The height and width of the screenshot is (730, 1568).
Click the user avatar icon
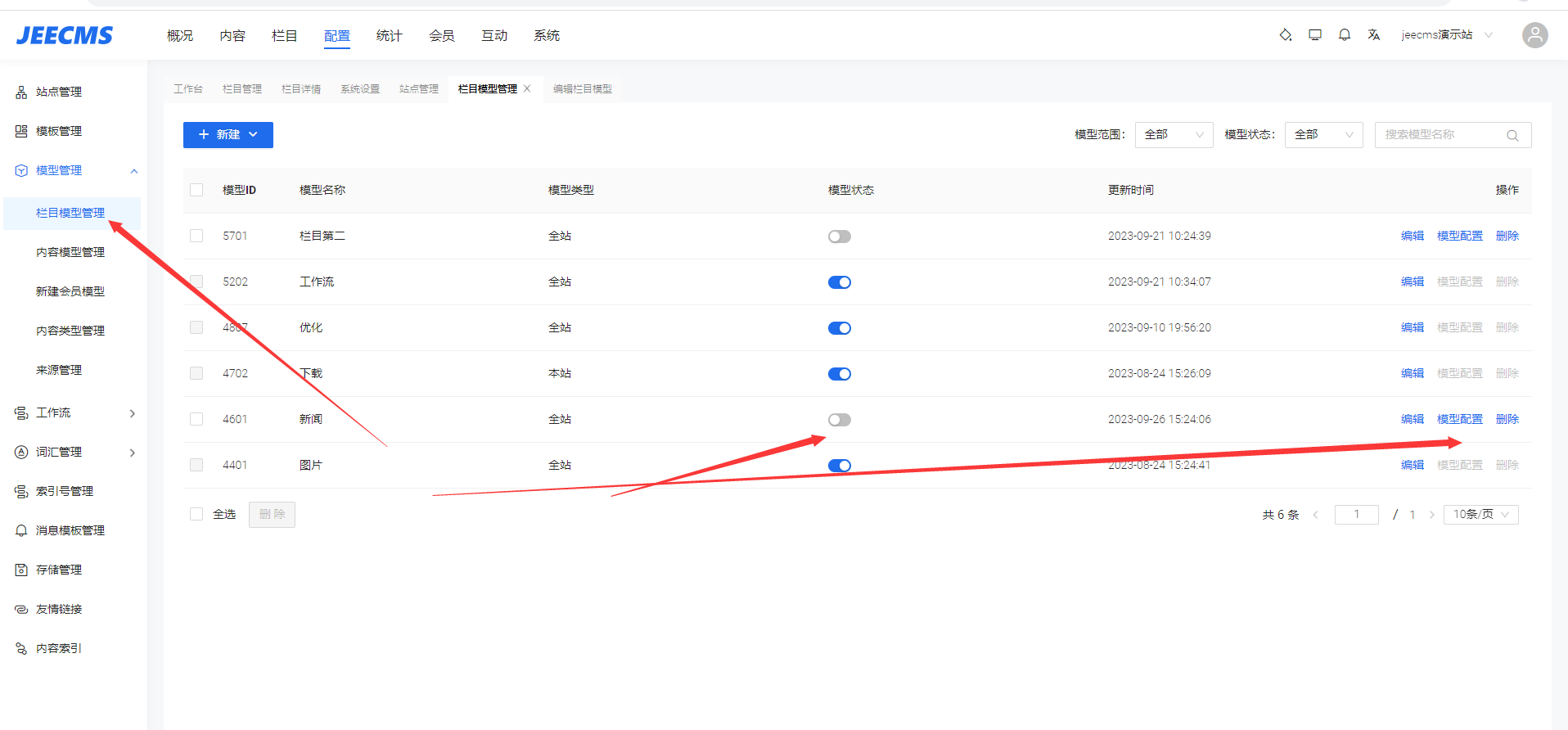coord(1534,35)
